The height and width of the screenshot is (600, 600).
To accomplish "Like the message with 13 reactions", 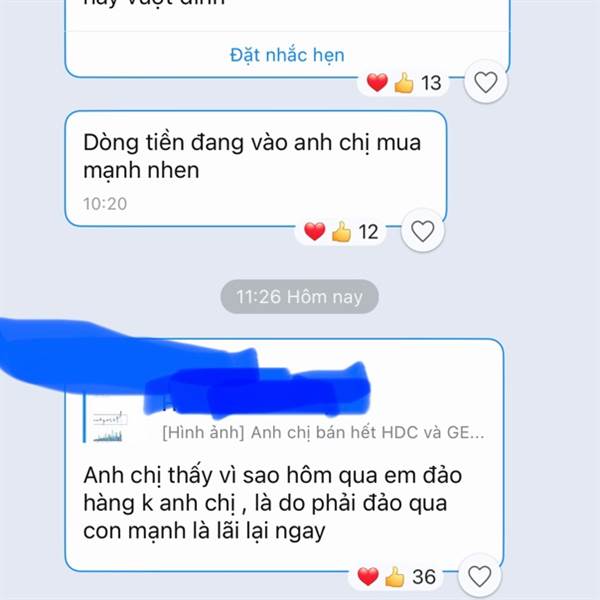I will click(486, 82).
